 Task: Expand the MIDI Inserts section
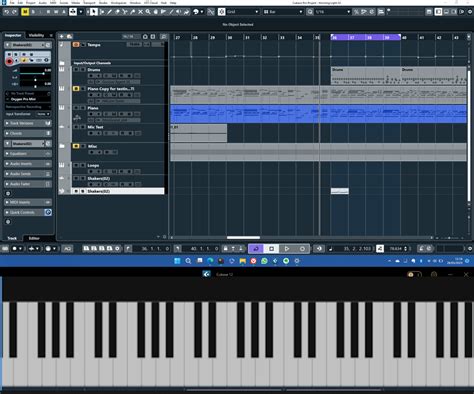[28, 202]
